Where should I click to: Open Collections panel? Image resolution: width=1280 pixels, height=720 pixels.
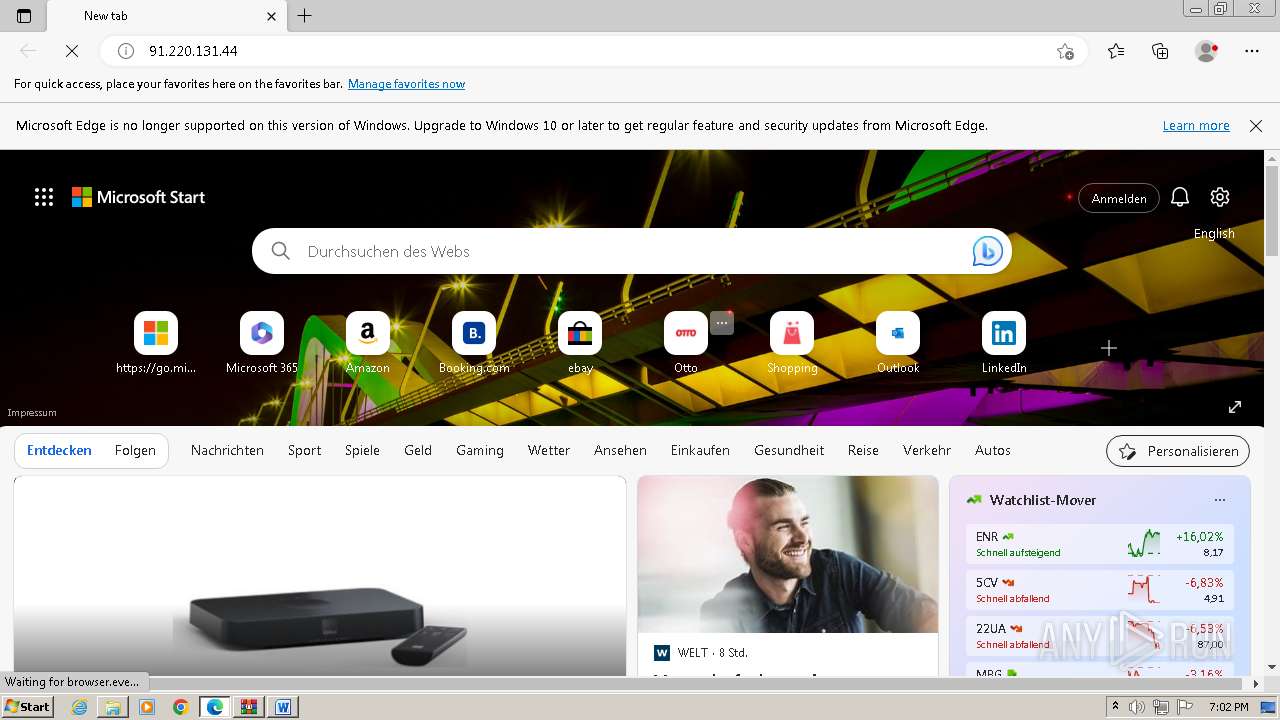coord(1160,51)
